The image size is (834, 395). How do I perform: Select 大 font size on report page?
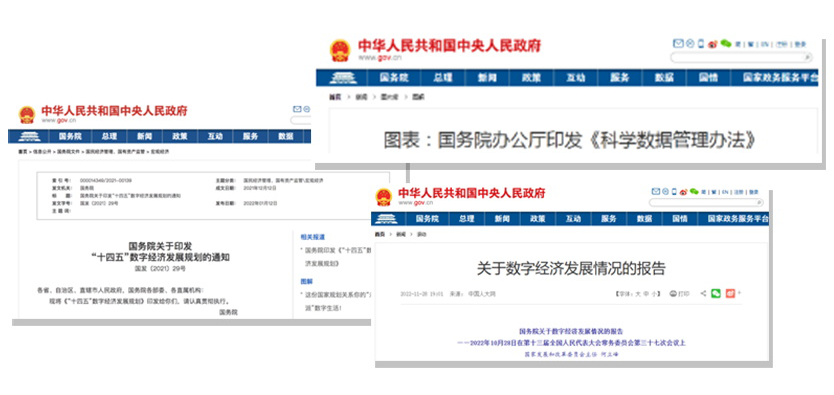(637, 293)
